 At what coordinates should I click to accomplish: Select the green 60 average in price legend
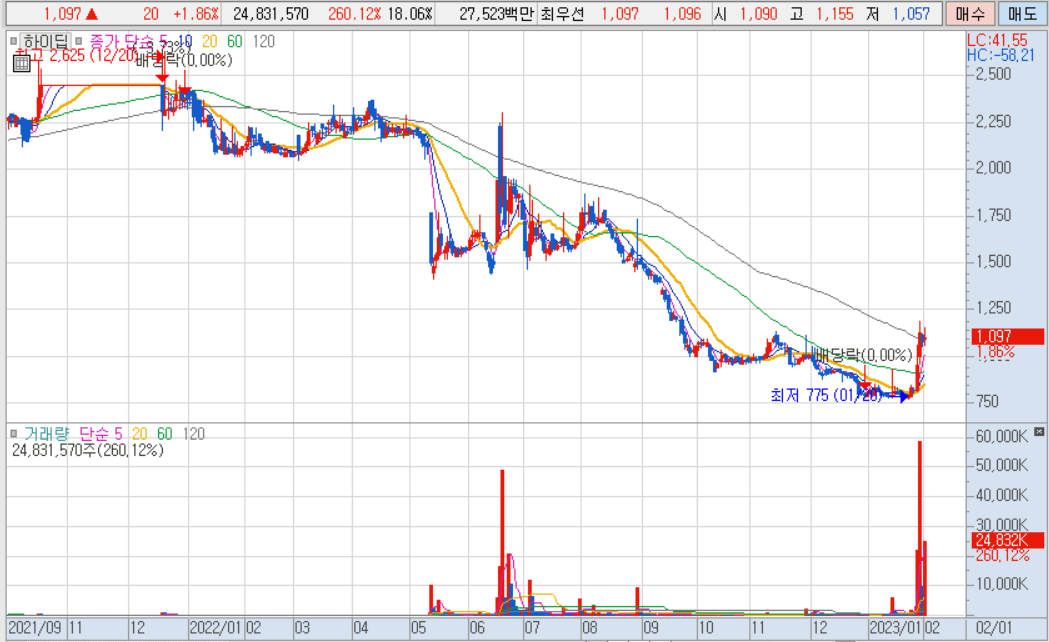coord(234,41)
